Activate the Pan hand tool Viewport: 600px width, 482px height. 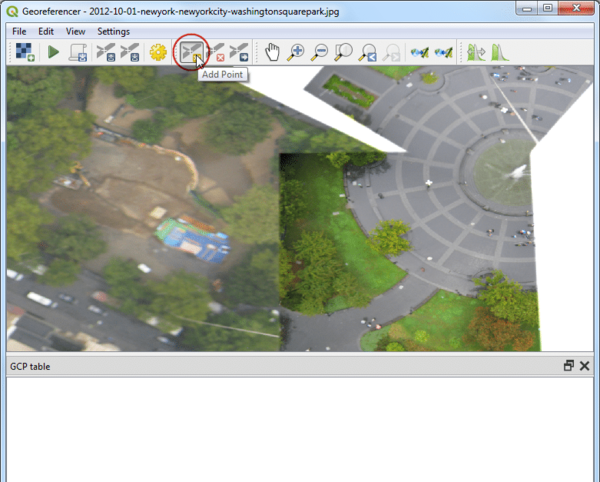pyautogui.click(x=272, y=52)
